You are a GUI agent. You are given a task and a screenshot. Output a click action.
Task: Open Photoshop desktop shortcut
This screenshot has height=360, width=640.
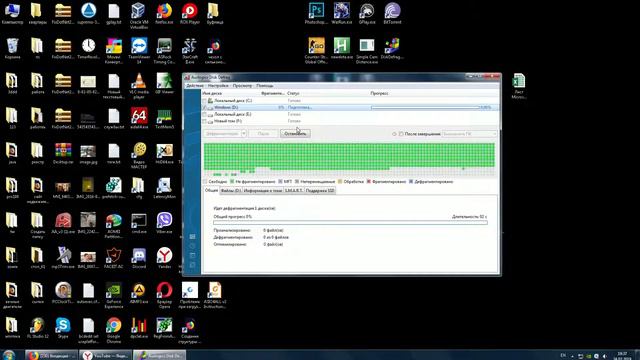(316, 13)
